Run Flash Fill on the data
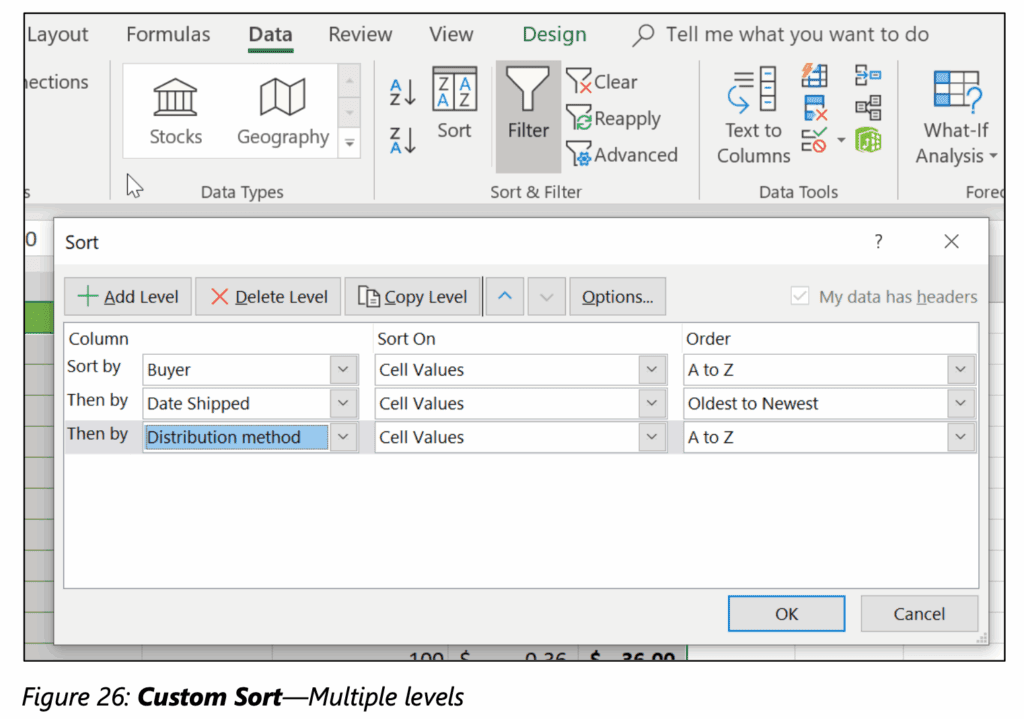This screenshot has width=1024, height=719. 813,75
